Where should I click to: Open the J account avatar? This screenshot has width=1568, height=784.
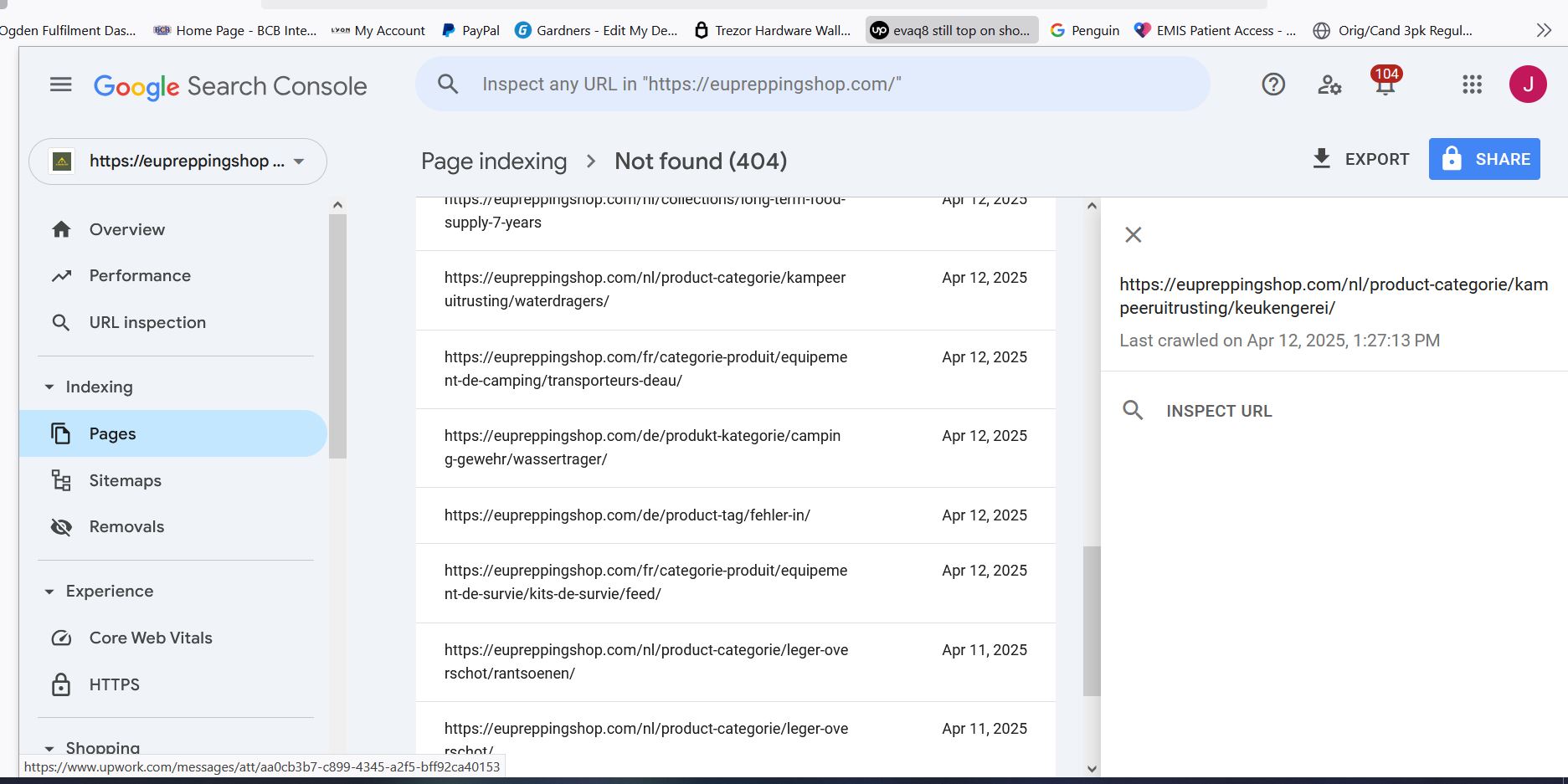(1528, 85)
